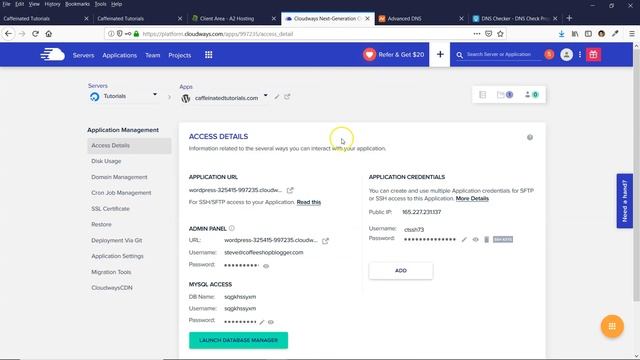Click the Cloudways logo in the header
Screen dimensions: 640x360
coord(53,55)
